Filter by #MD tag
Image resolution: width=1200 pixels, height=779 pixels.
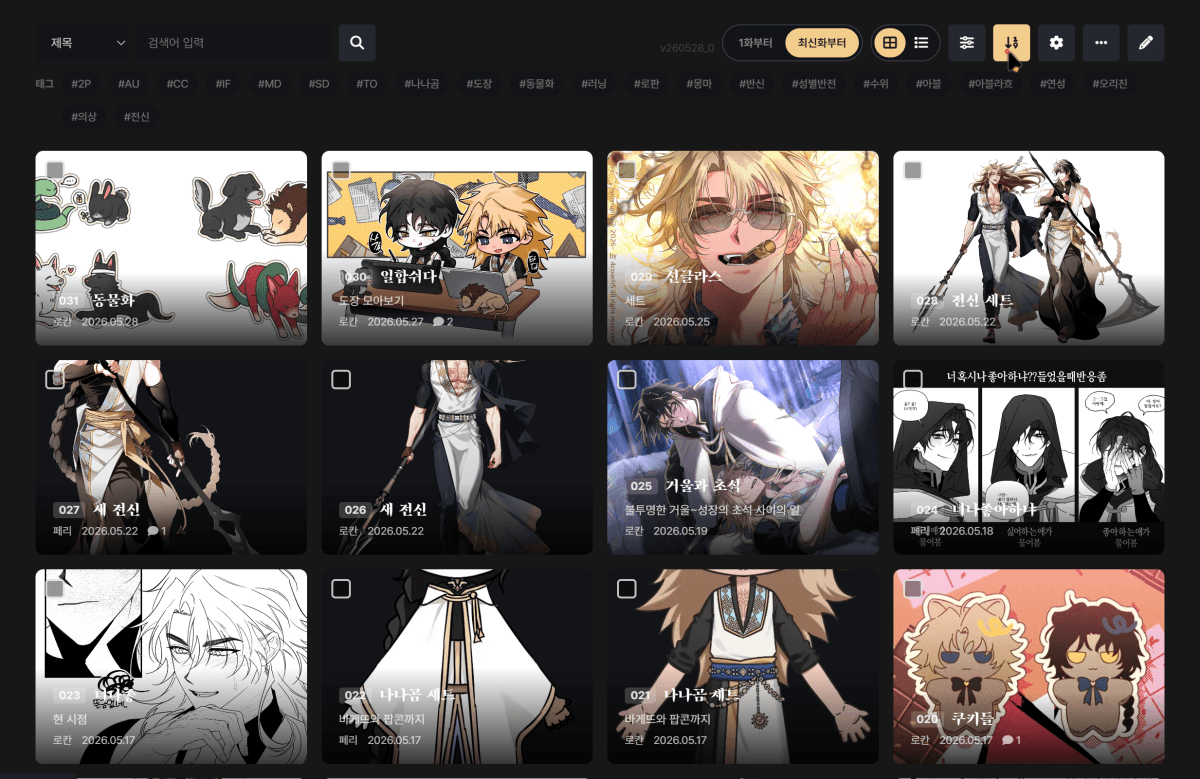click(269, 84)
